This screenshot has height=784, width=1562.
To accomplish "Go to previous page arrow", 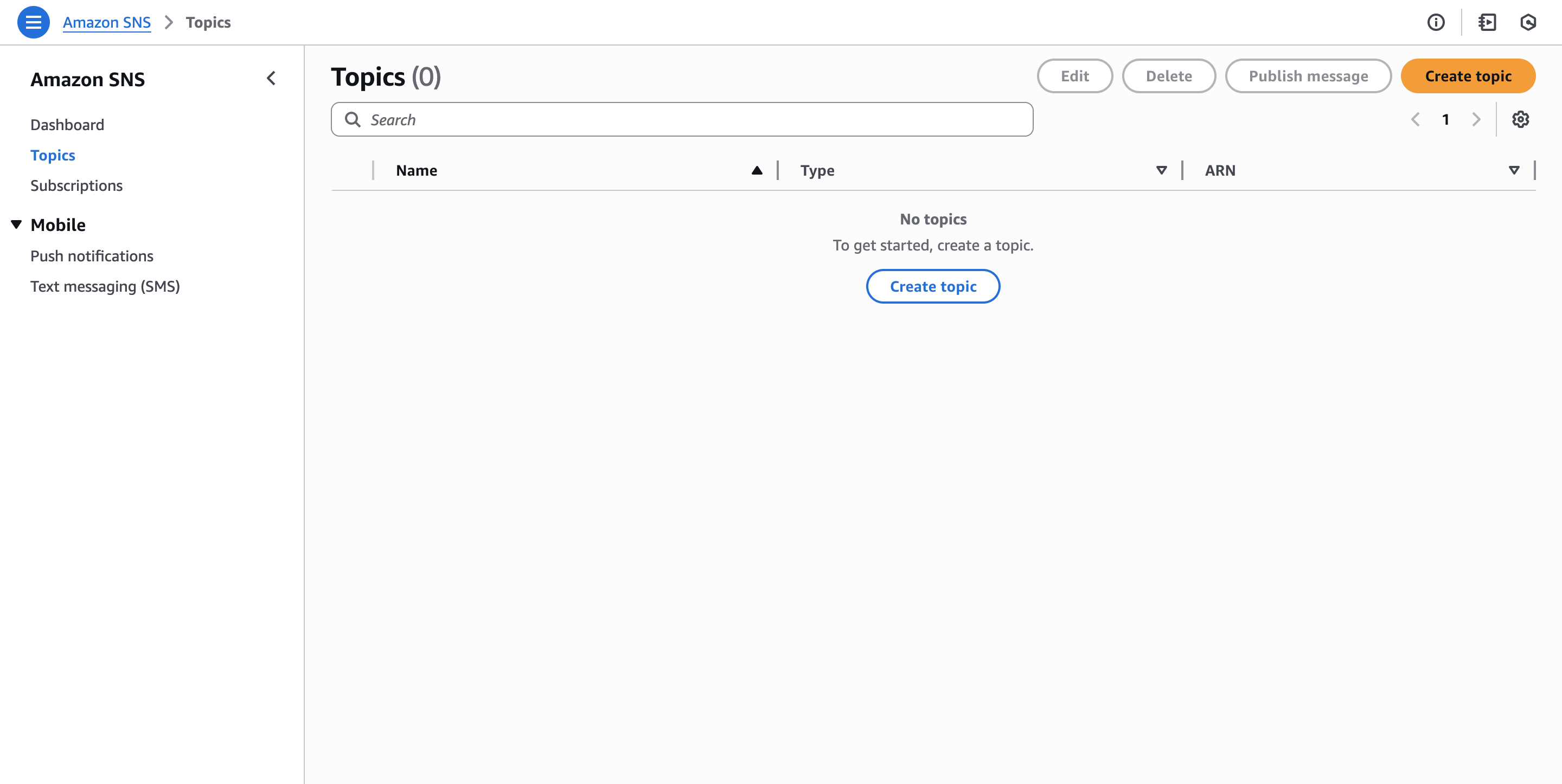I will pyautogui.click(x=1415, y=119).
